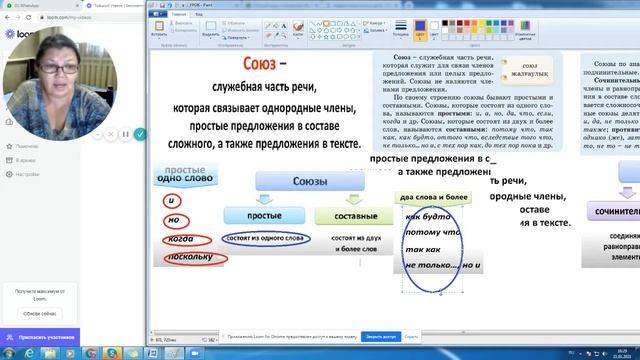Click Resize (Изменить размер) in the image group

[x=241, y=30]
